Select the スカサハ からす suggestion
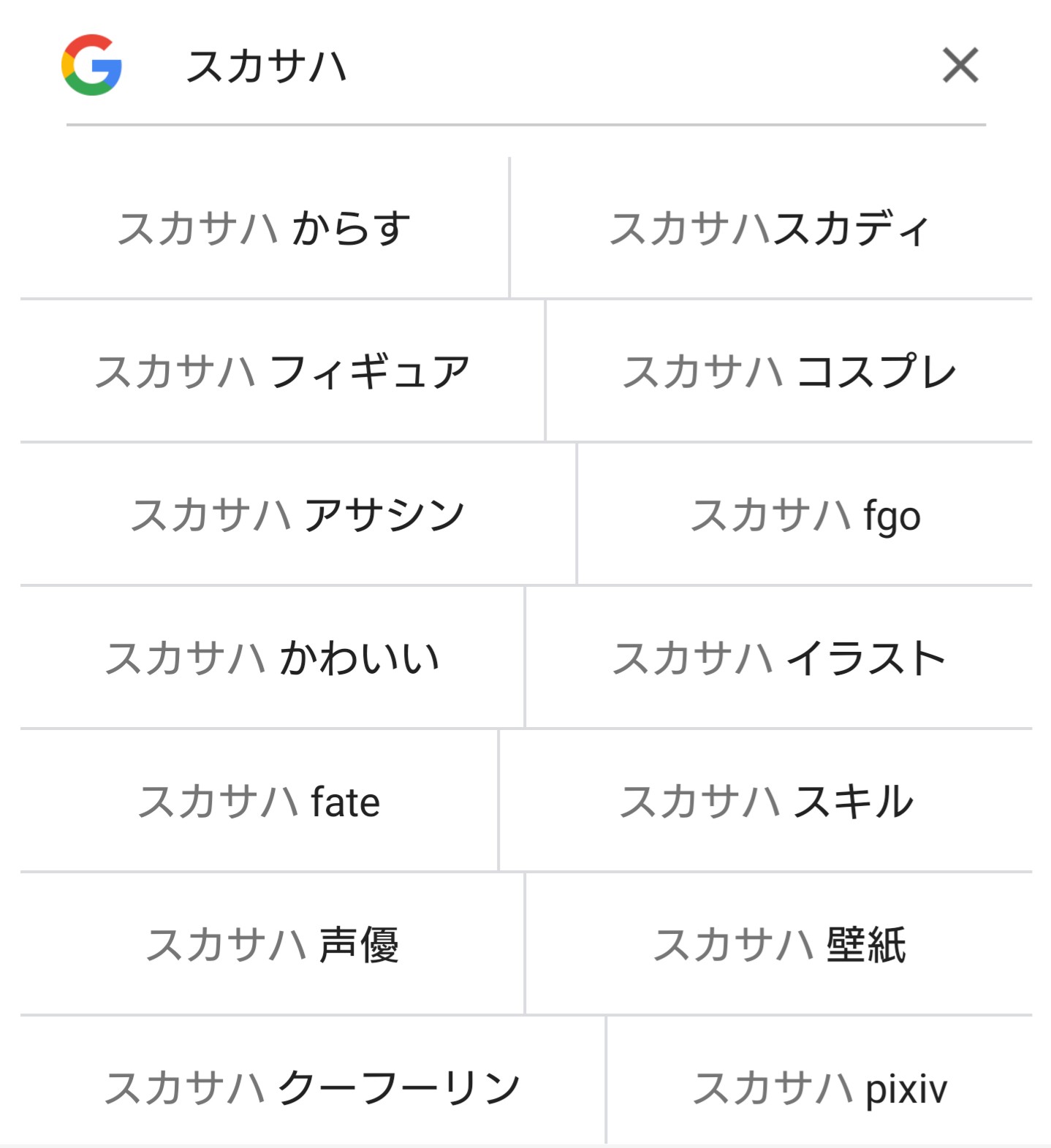Viewport: 1051px width, 1148px height. click(x=264, y=228)
